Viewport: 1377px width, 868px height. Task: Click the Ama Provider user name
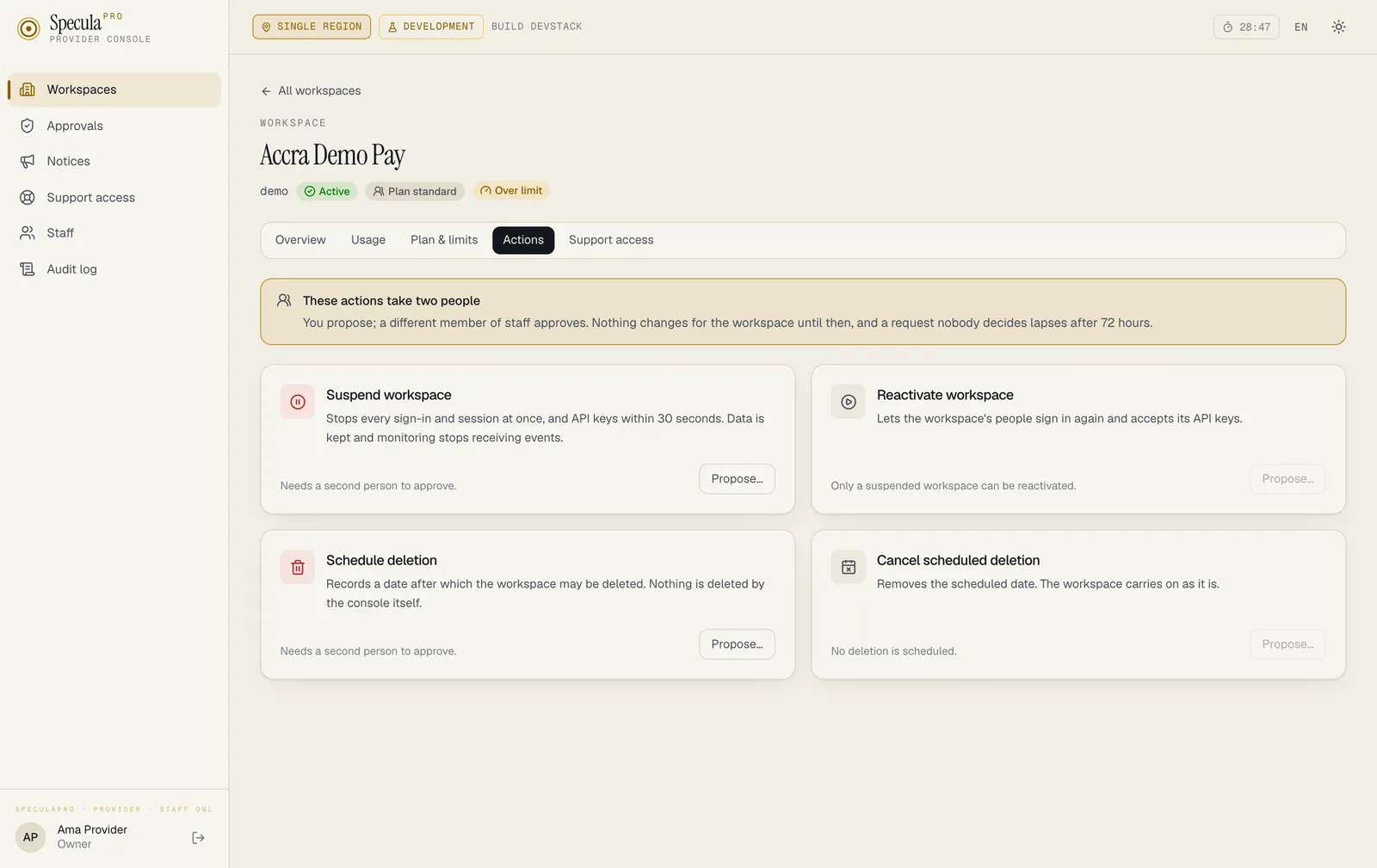pos(92,829)
